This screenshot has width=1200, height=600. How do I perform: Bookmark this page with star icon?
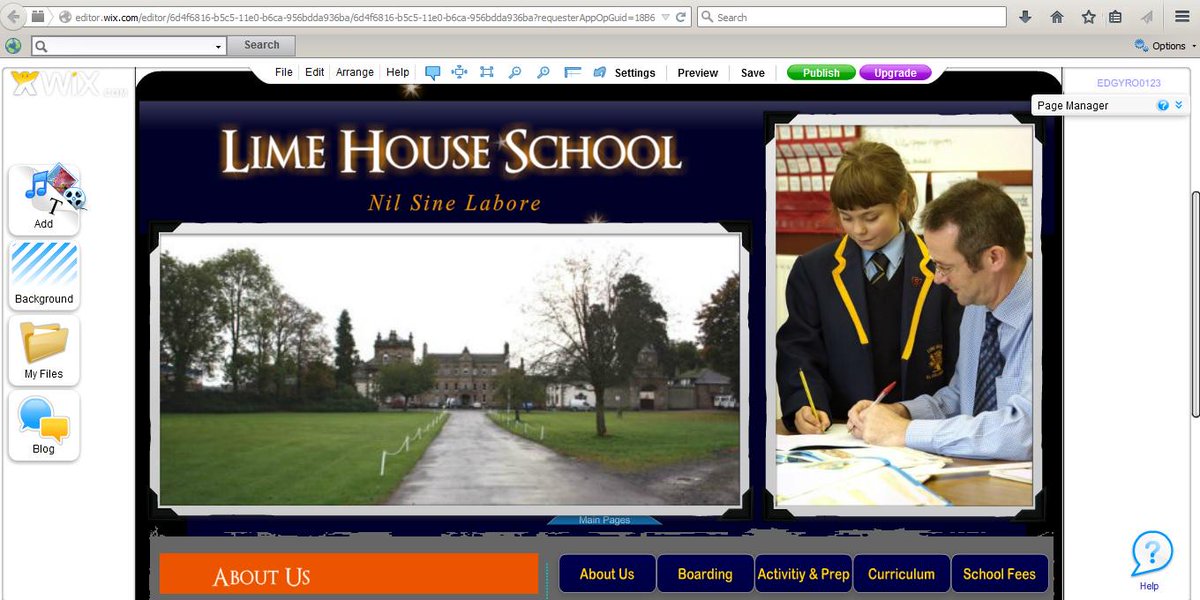(1088, 17)
